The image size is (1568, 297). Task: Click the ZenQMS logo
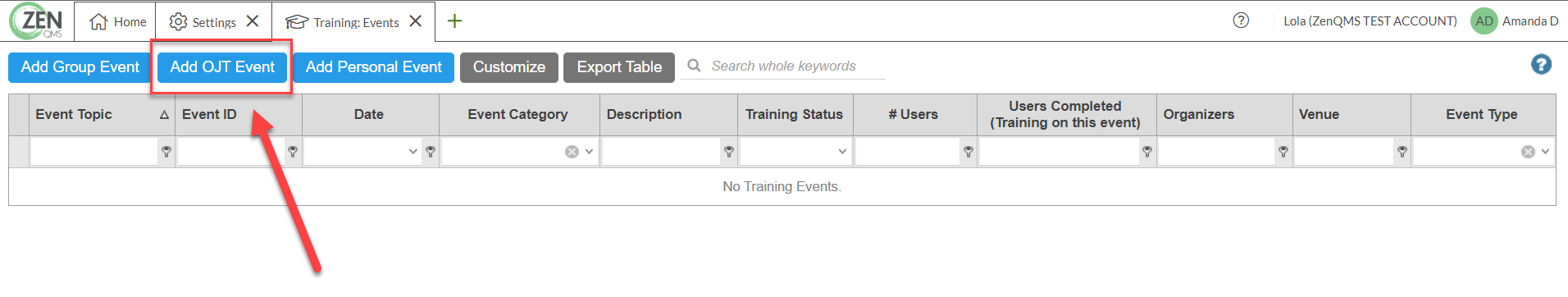37,21
